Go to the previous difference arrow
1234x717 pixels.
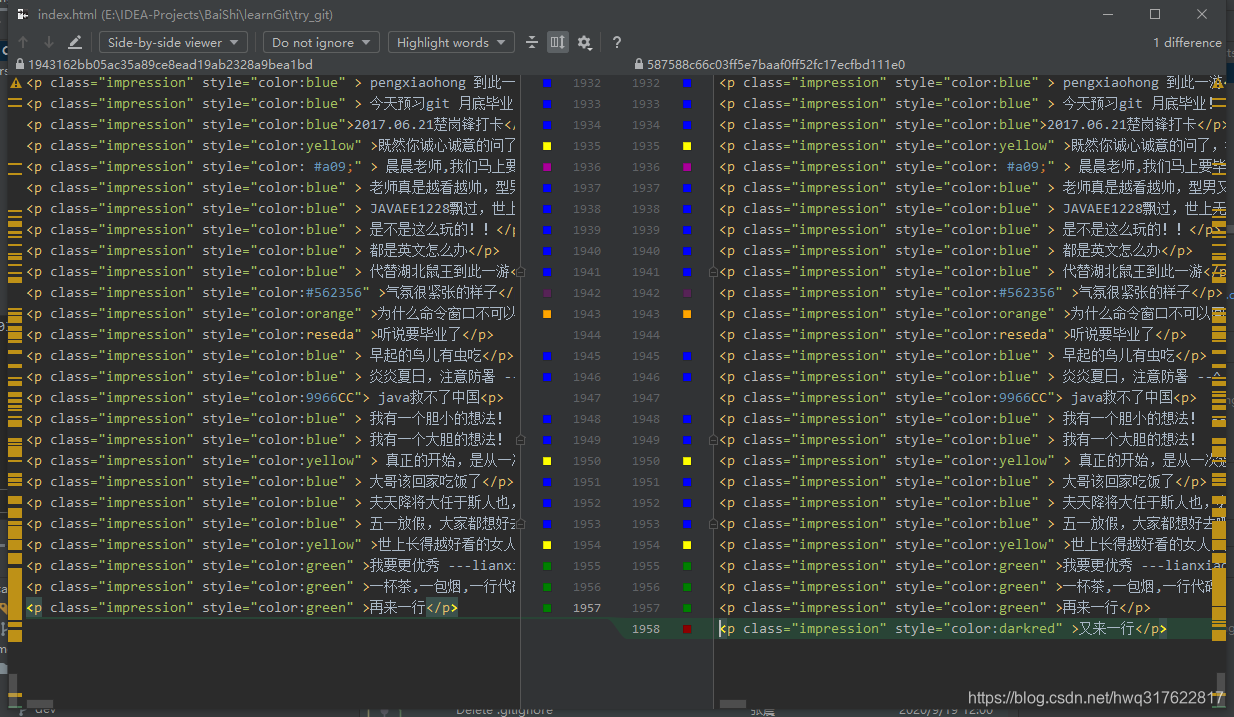23,42
